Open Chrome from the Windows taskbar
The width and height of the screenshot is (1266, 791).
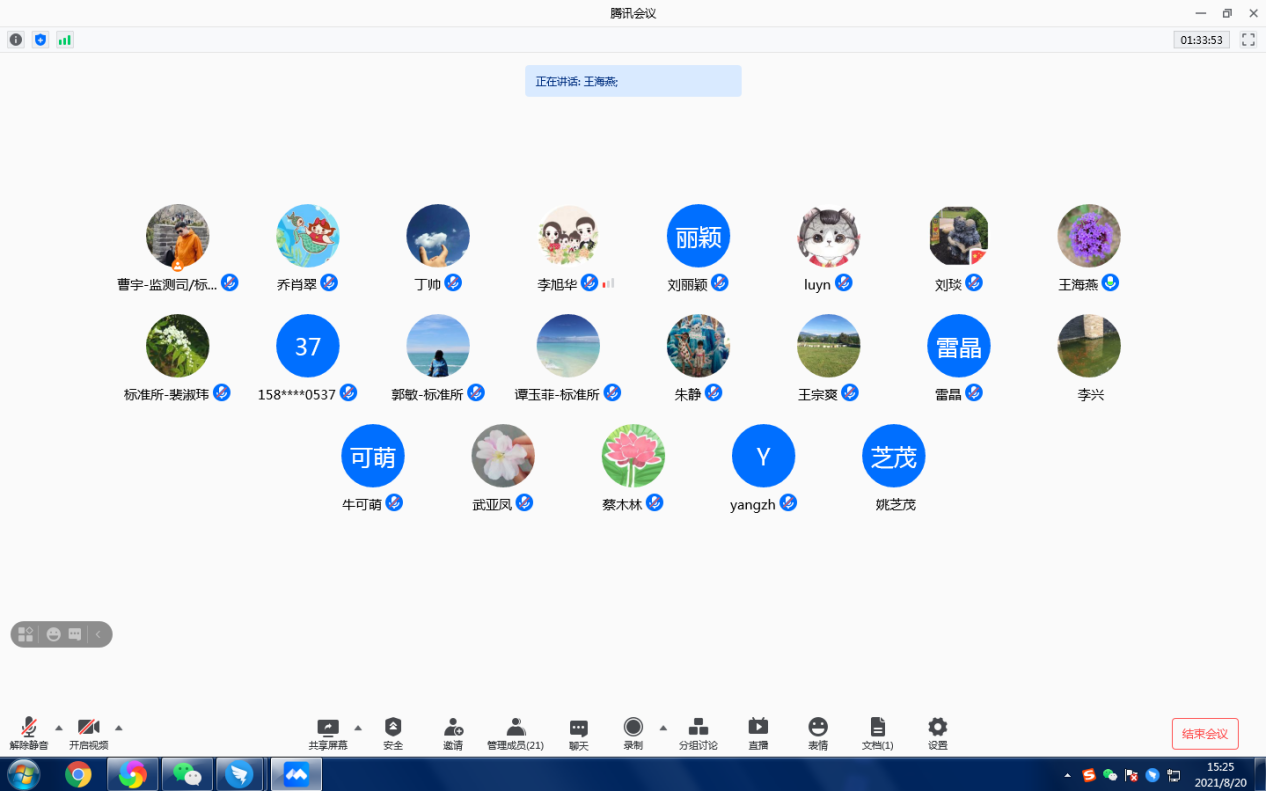(78, 774)
